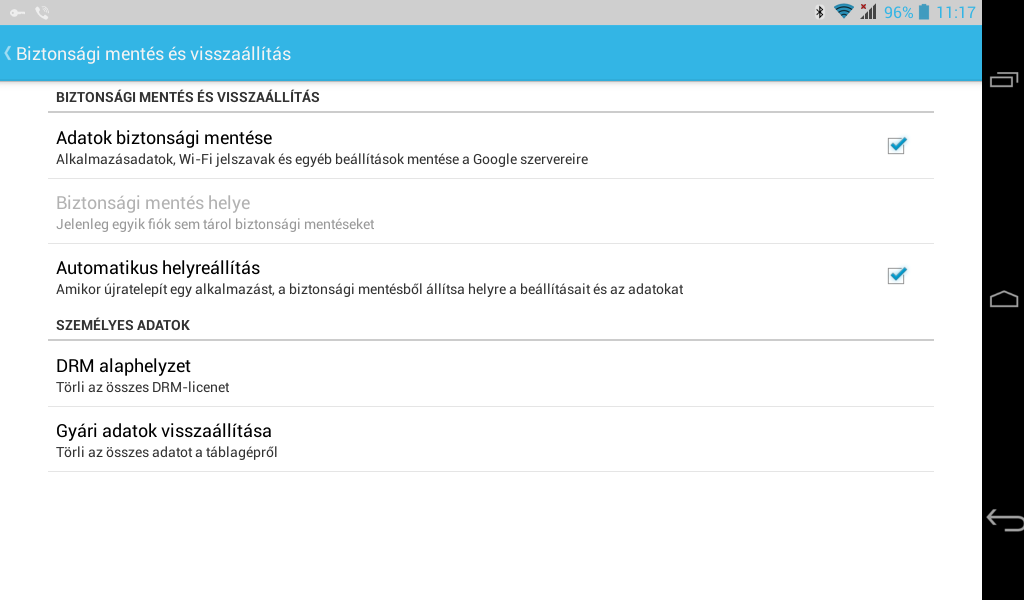The image size is (1024, 600).
Task: Uncheck the Adatok biztonsági mentése checkbox
Action: [x=897, y=145]
